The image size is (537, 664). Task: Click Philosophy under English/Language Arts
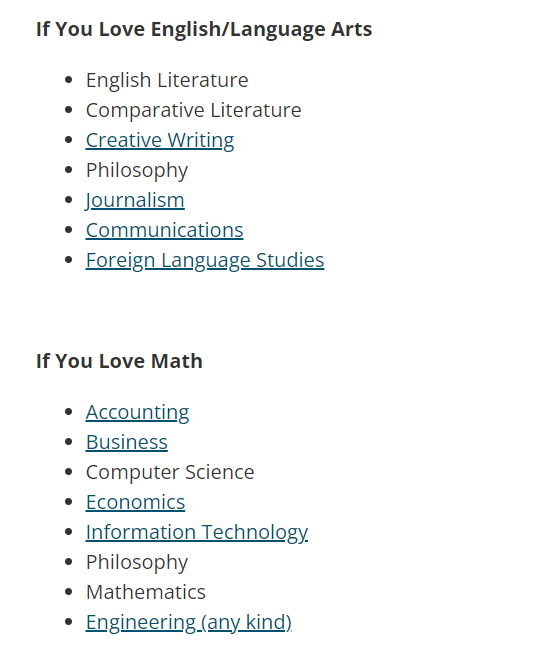[137, 170]
